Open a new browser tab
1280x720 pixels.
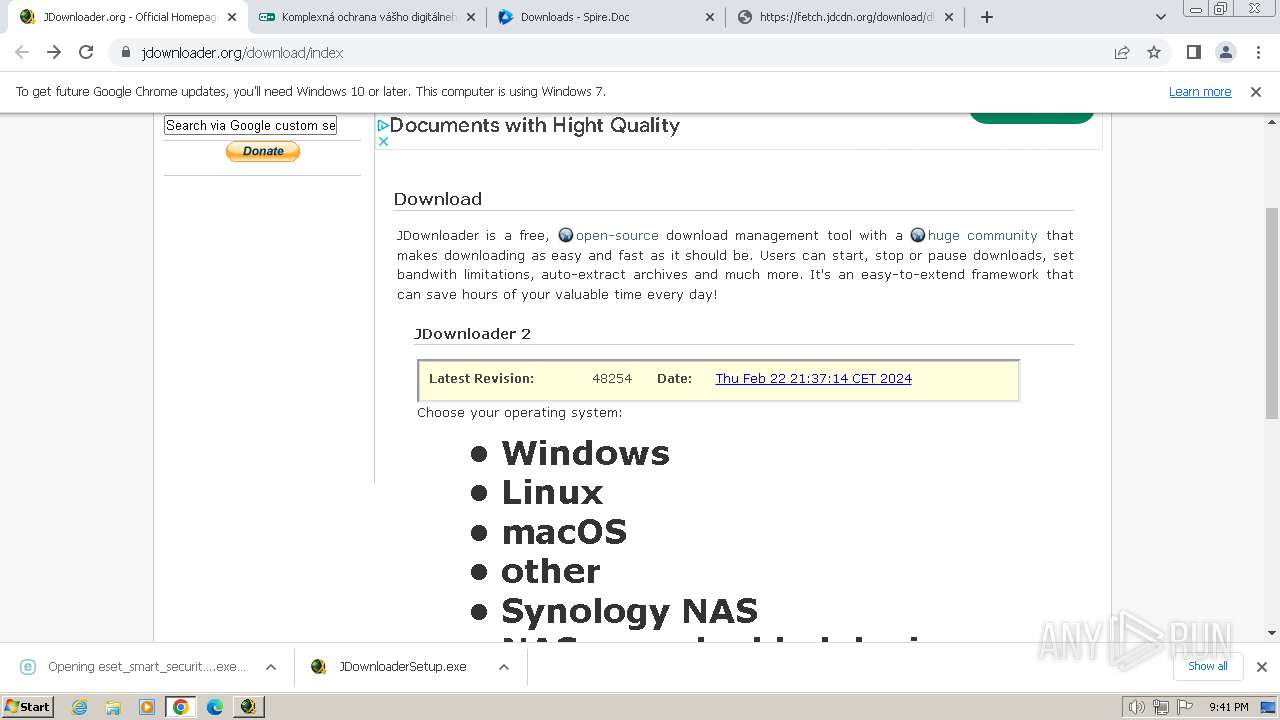point(987,17)
